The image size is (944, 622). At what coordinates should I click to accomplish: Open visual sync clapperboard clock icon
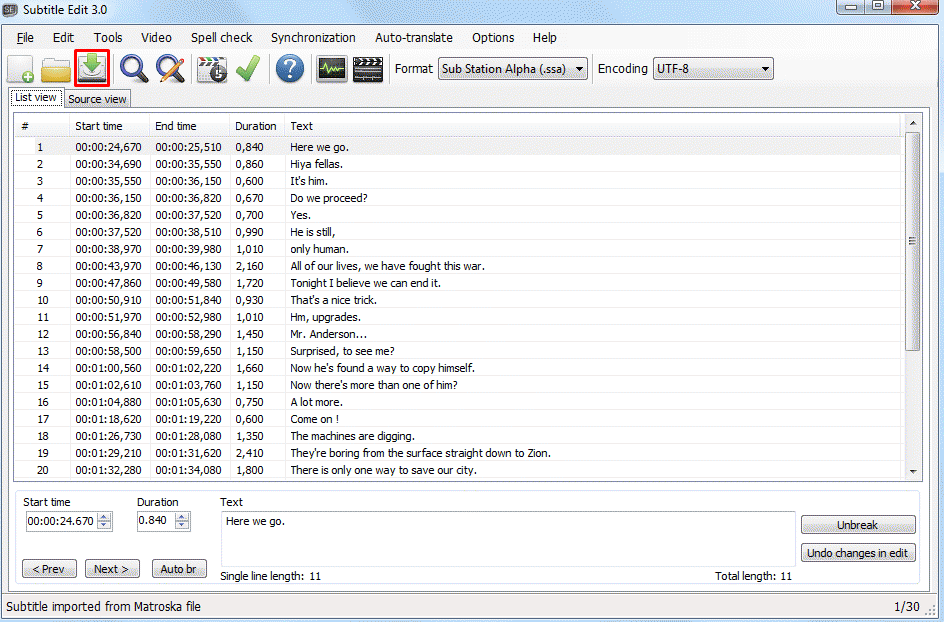[x=212, y=69]
